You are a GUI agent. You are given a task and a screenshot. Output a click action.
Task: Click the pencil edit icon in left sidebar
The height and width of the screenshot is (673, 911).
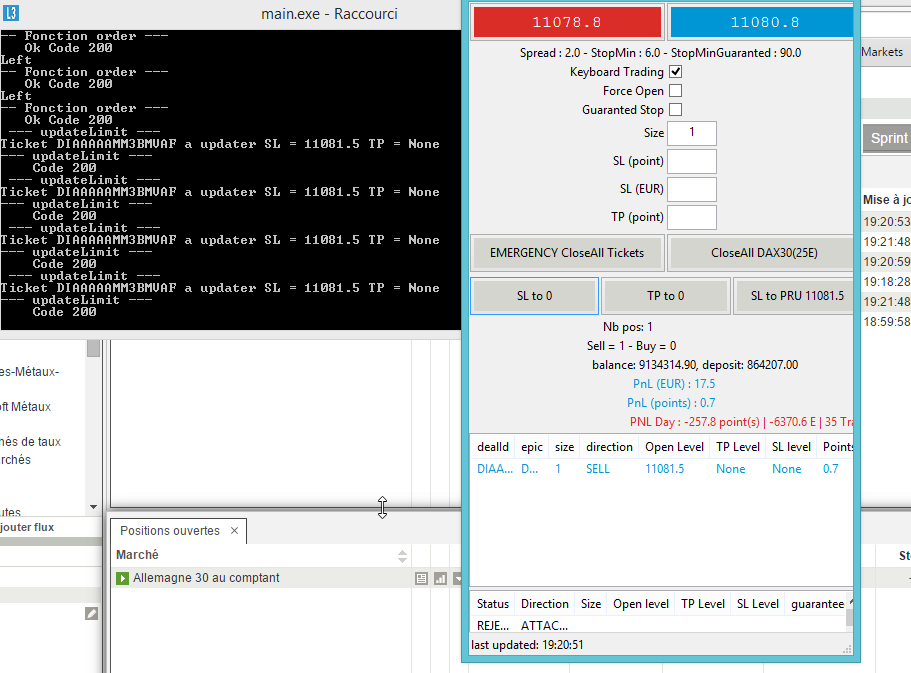click(91, 614)
